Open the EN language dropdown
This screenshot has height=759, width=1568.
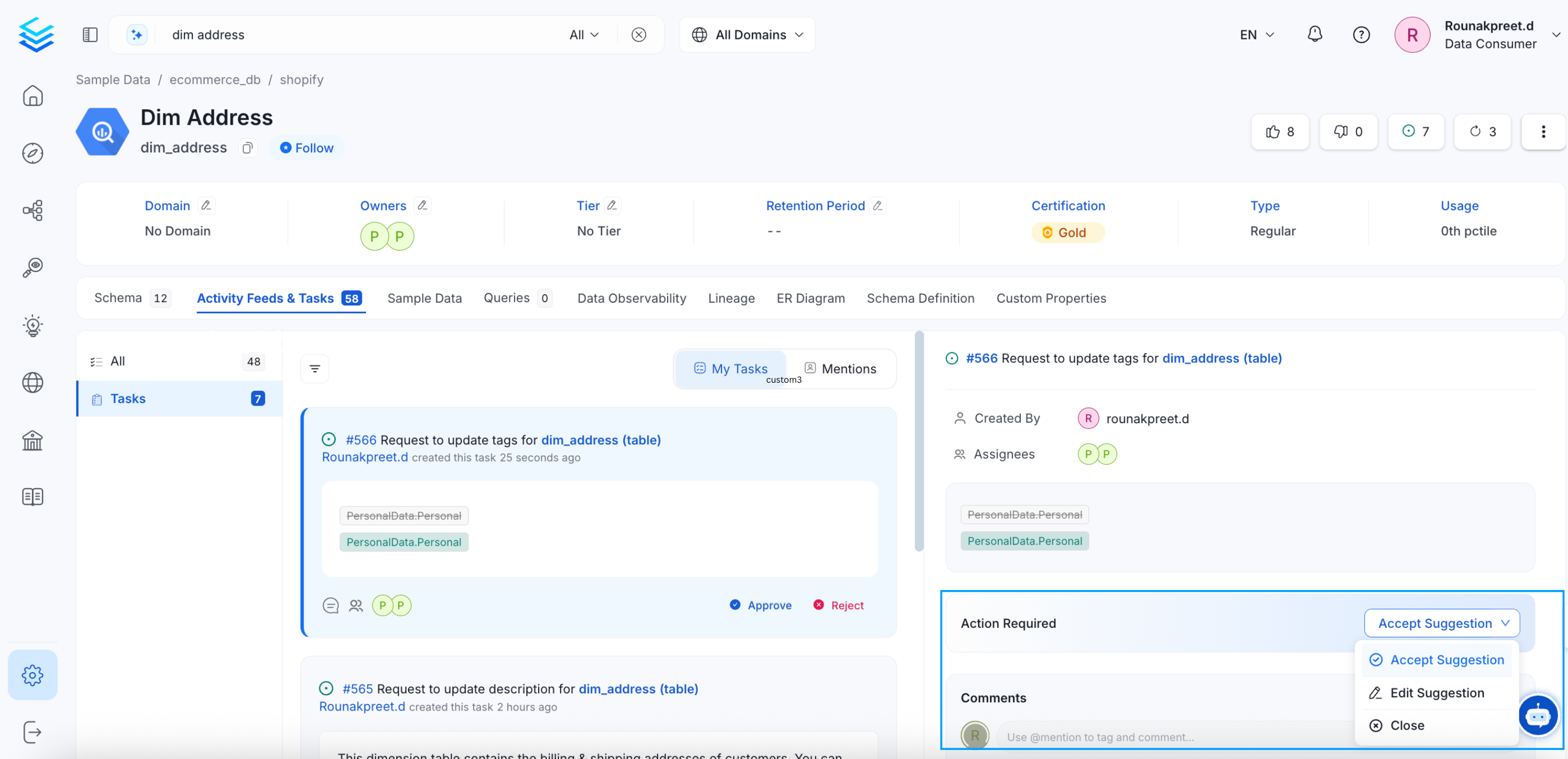point(1256,35)
